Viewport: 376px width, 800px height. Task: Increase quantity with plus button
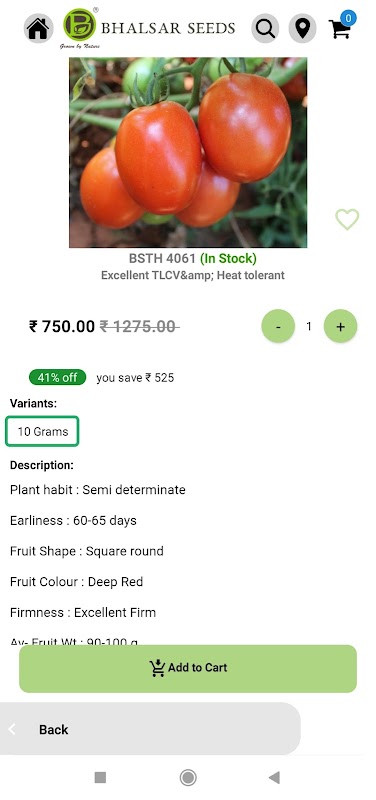click(x=340, y=326)
